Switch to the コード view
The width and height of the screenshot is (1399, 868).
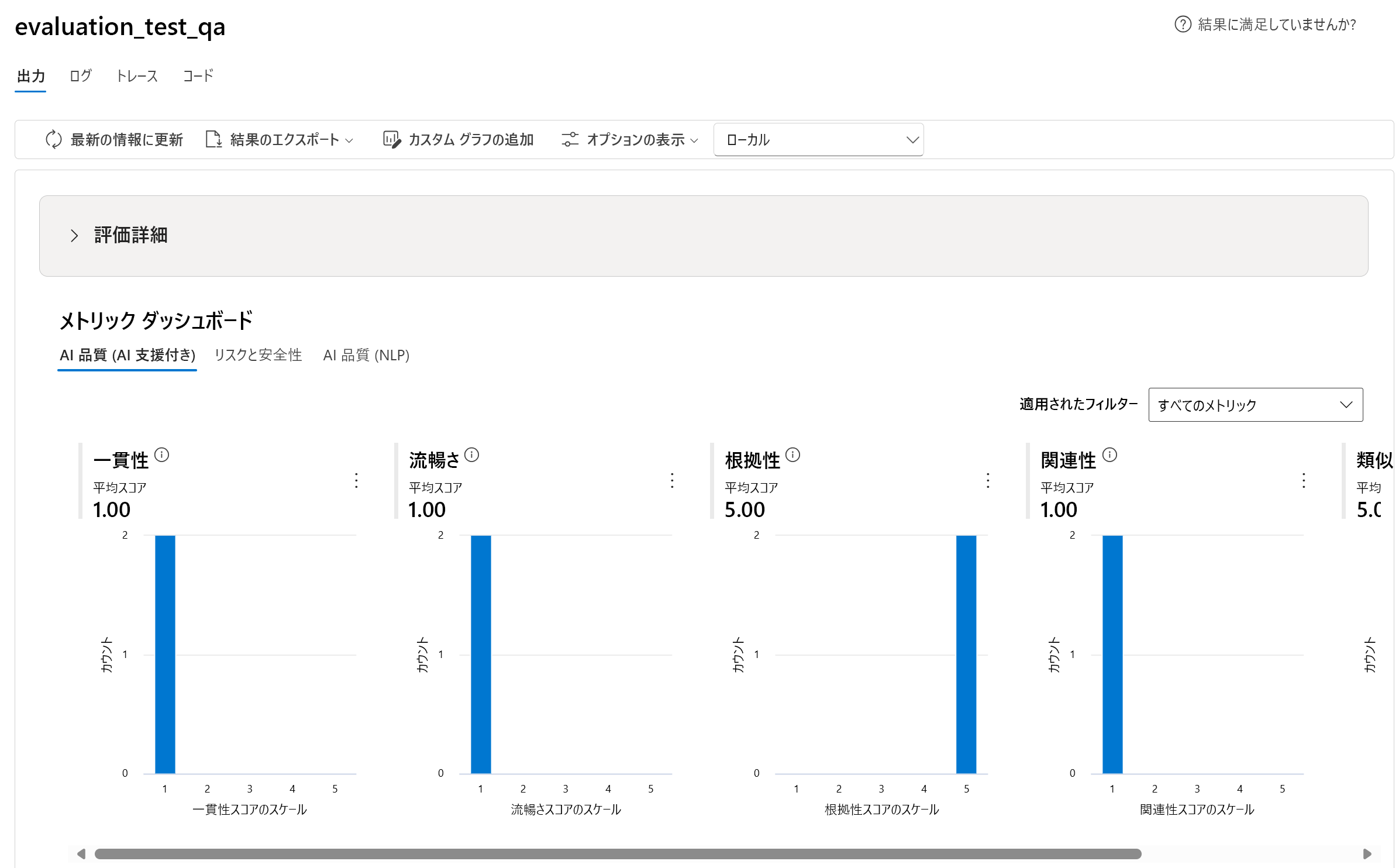[x=197, y=76]
